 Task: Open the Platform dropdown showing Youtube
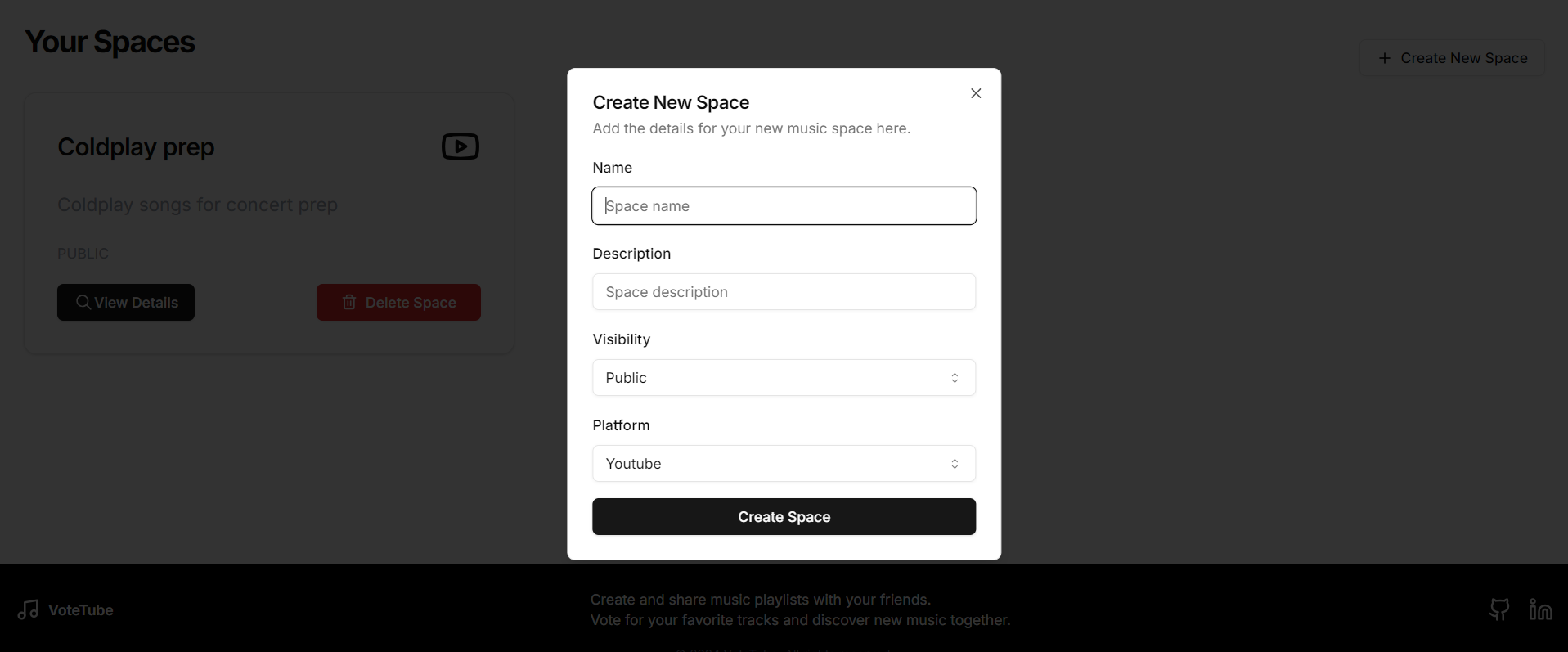[784, 464]
